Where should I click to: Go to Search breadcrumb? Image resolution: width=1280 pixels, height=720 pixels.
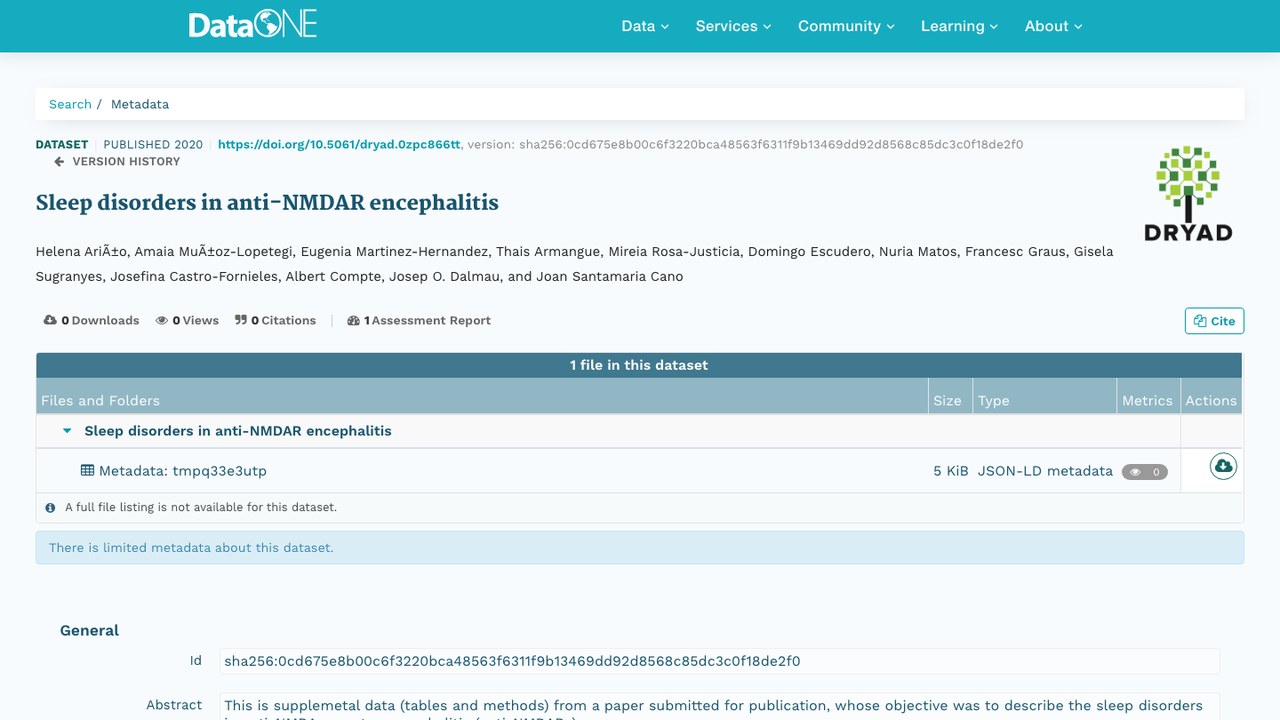[x=70, y=104]
